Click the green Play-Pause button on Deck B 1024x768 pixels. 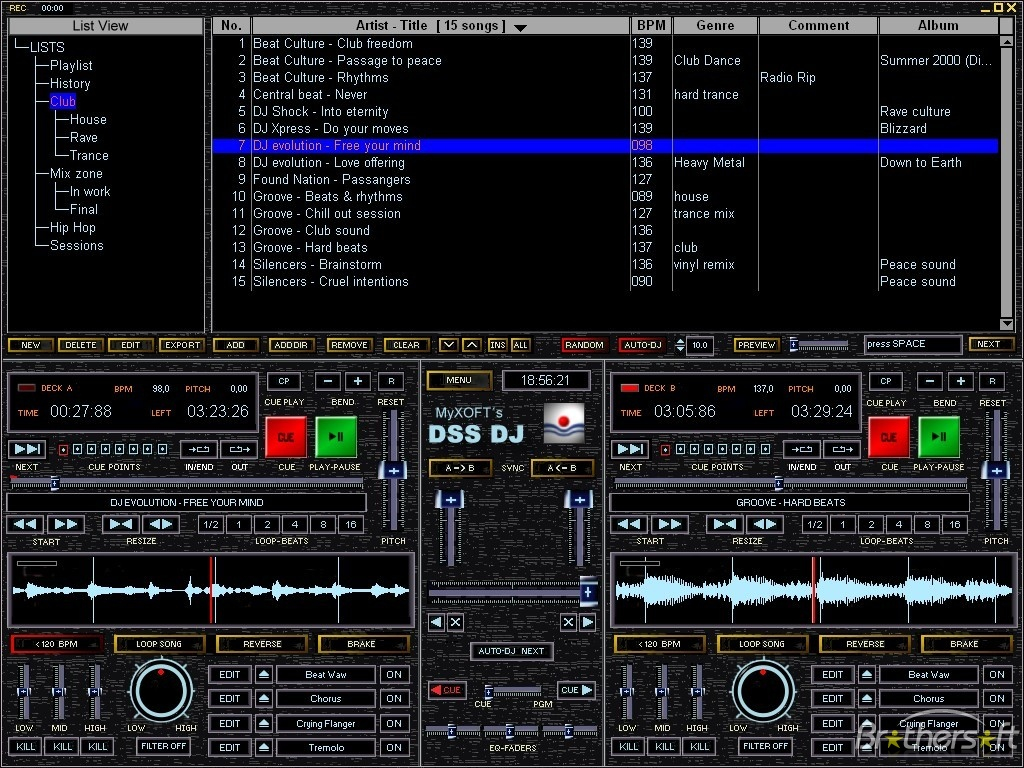point(938,437)
